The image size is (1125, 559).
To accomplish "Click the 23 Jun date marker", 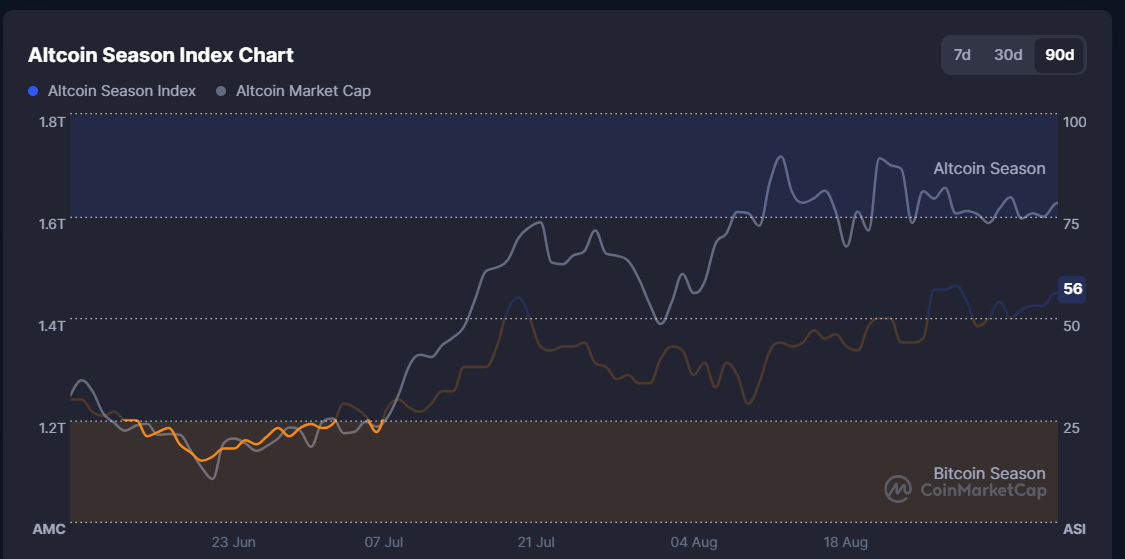I will coord(233,542).
